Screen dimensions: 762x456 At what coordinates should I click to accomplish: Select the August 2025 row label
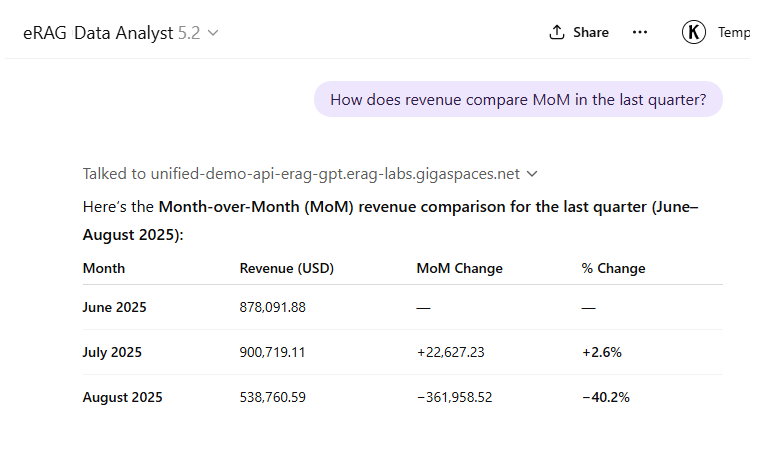click(122, 397)
